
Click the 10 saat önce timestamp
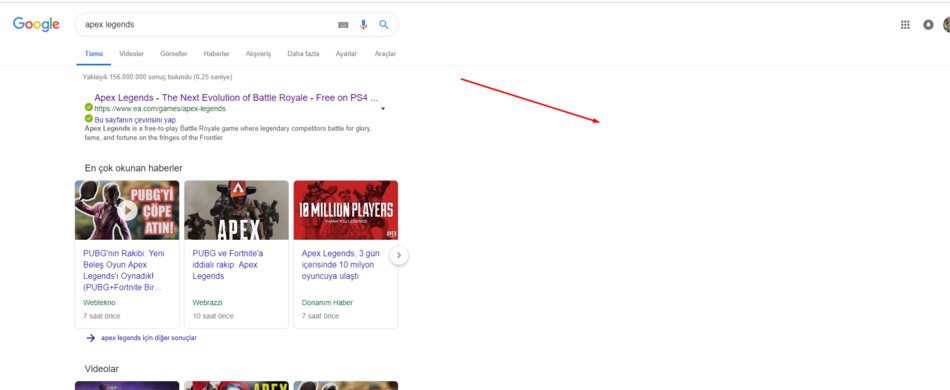point(213,316)
